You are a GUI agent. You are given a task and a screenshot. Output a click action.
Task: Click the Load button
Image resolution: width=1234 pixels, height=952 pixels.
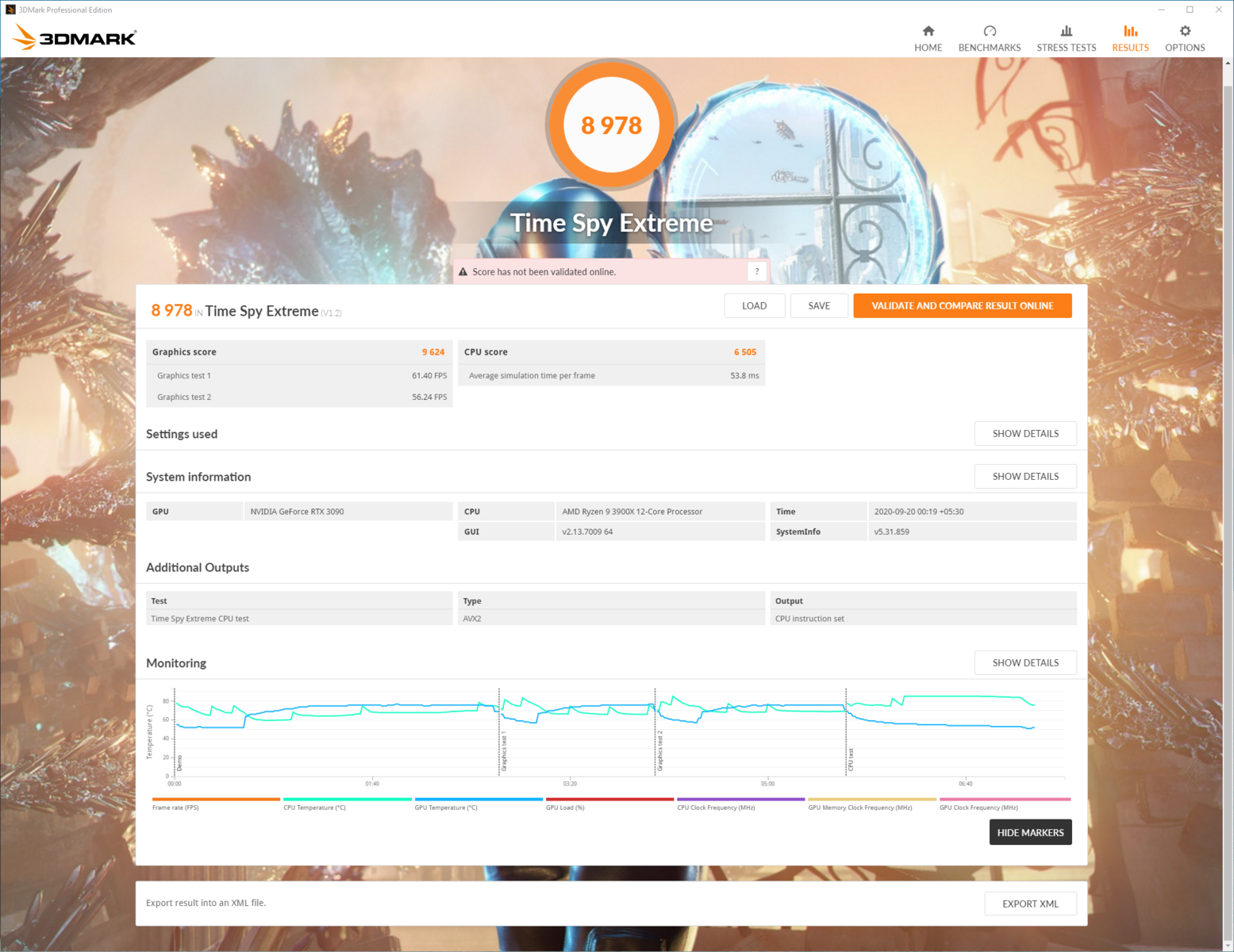(x=755, y=305)
